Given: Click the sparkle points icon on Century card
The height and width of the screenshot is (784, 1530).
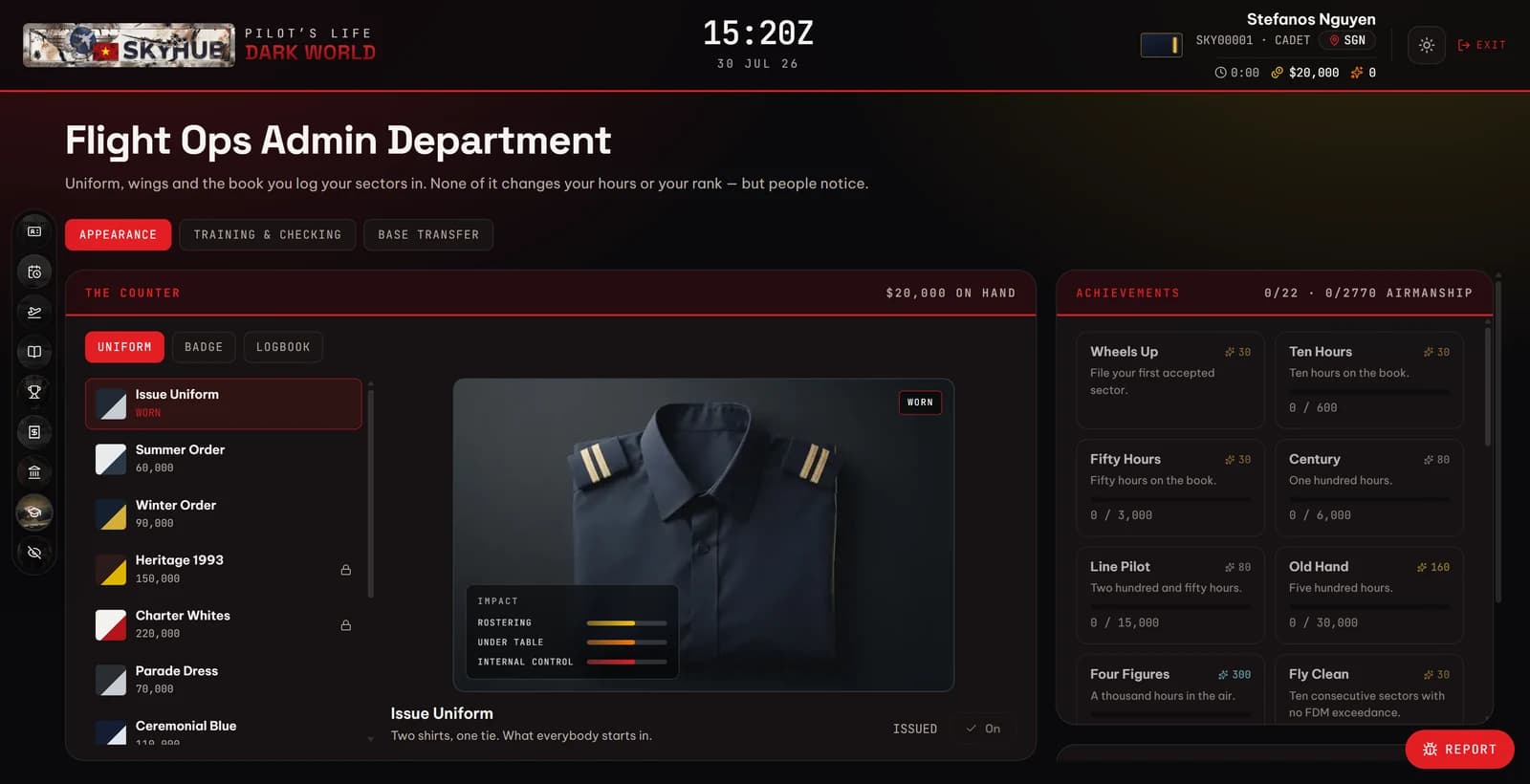Looking at the screenshot, I should (1429, 460).
